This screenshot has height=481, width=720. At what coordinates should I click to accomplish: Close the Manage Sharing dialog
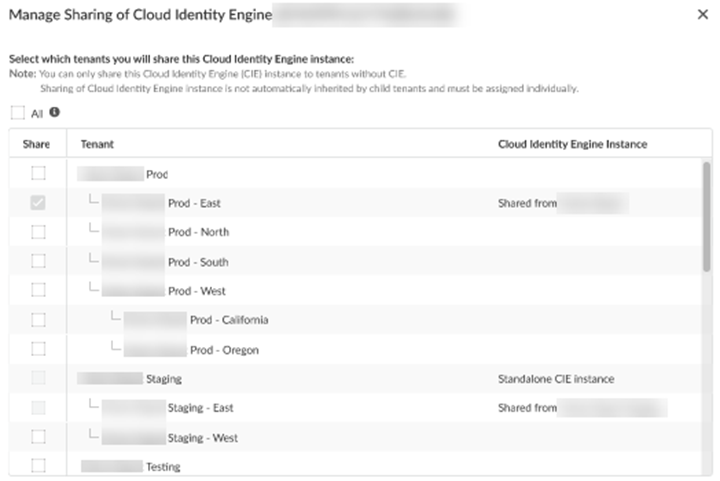[x=702, y=15]
